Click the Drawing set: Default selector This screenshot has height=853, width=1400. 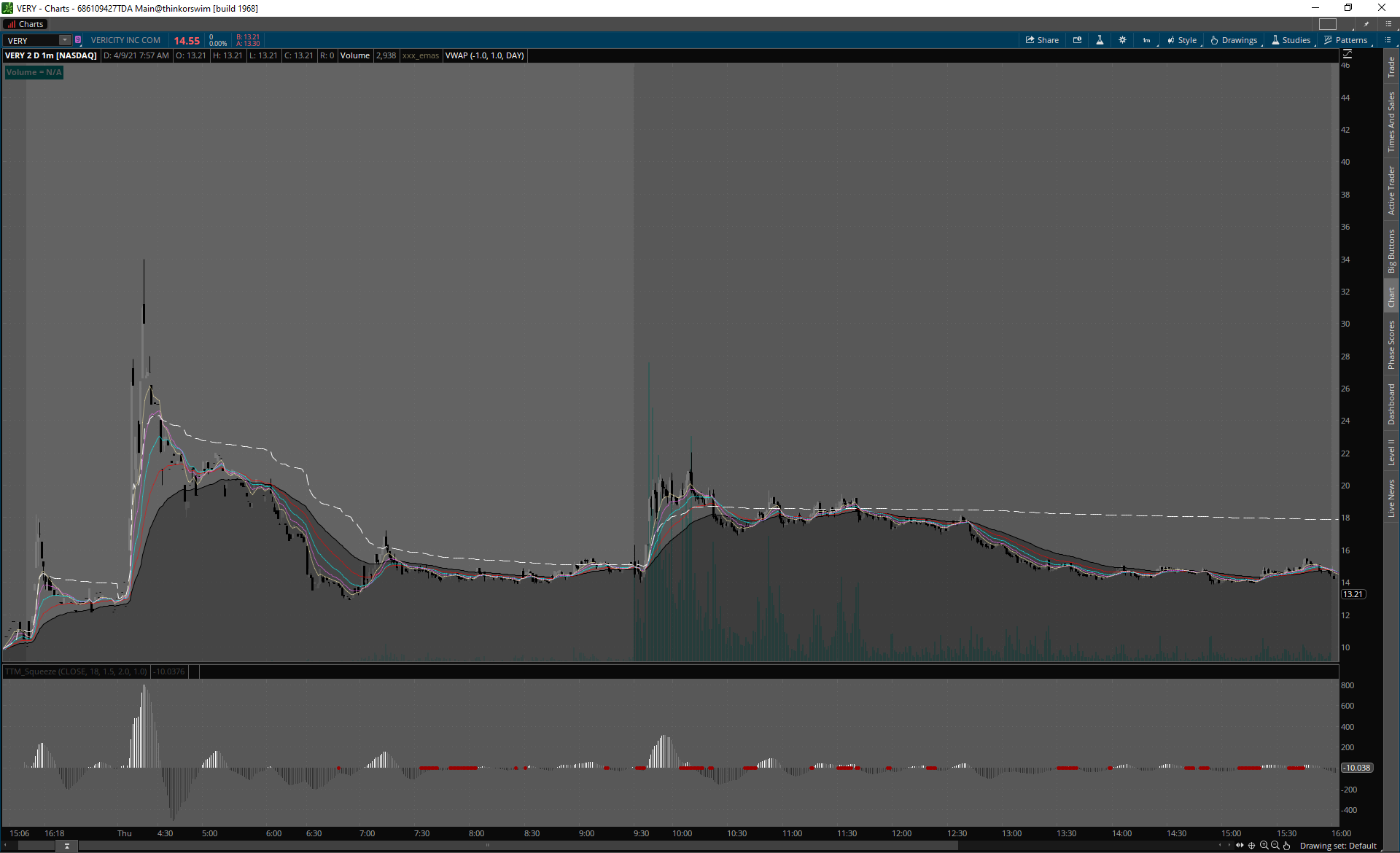tap(1337, 846)
